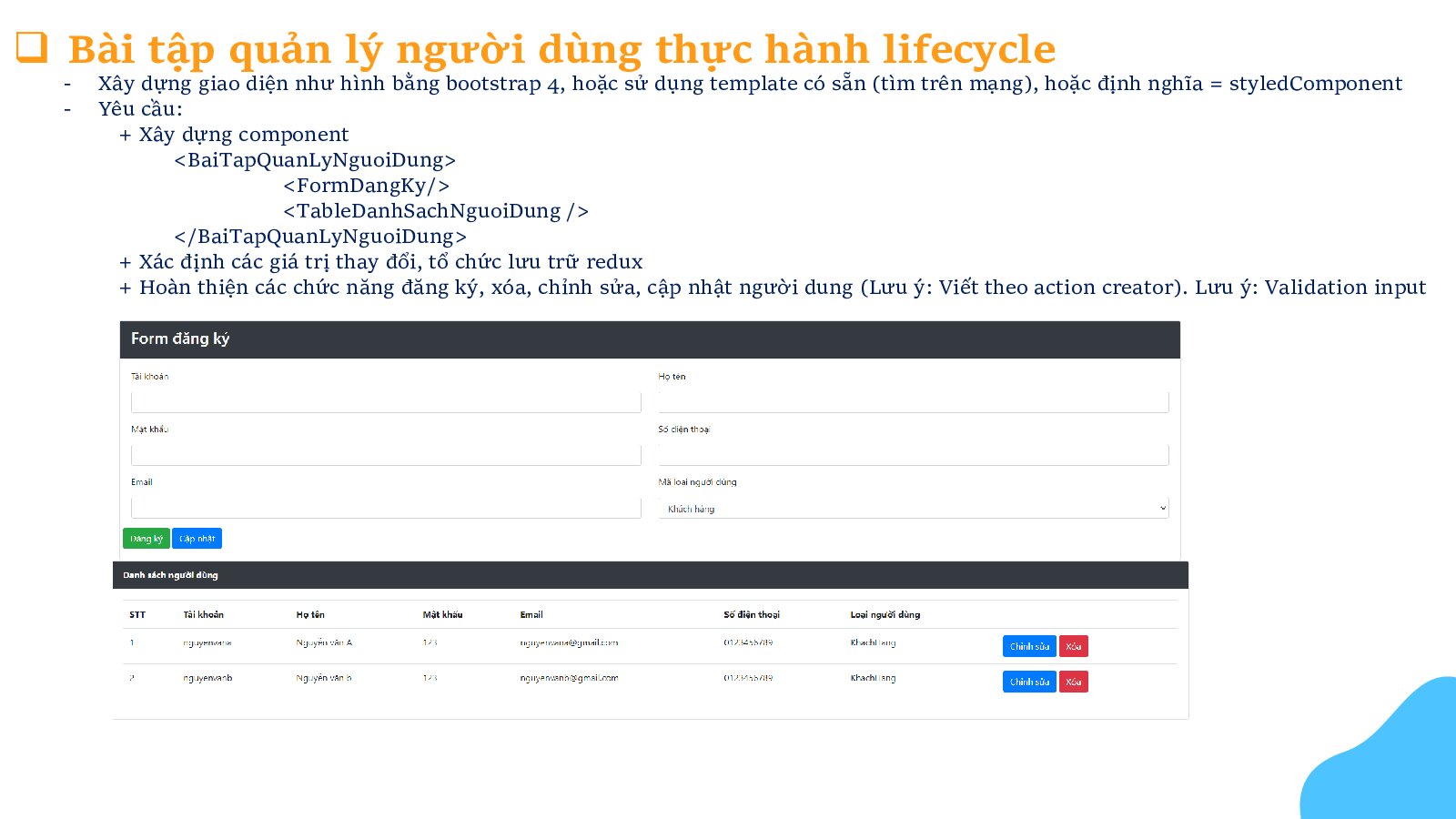This screenshot has height=819, width=1456.
Task: Select the Nguyễn văn A name cell
Action: tap(324, 642)
